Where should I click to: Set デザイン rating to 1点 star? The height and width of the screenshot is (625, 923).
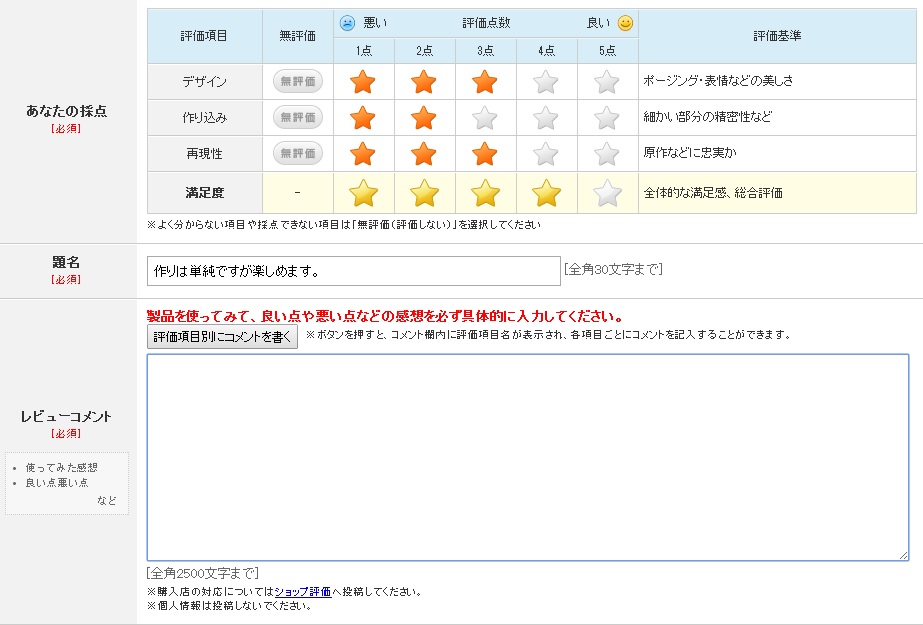pyautogui.click(x=363, y=82)
